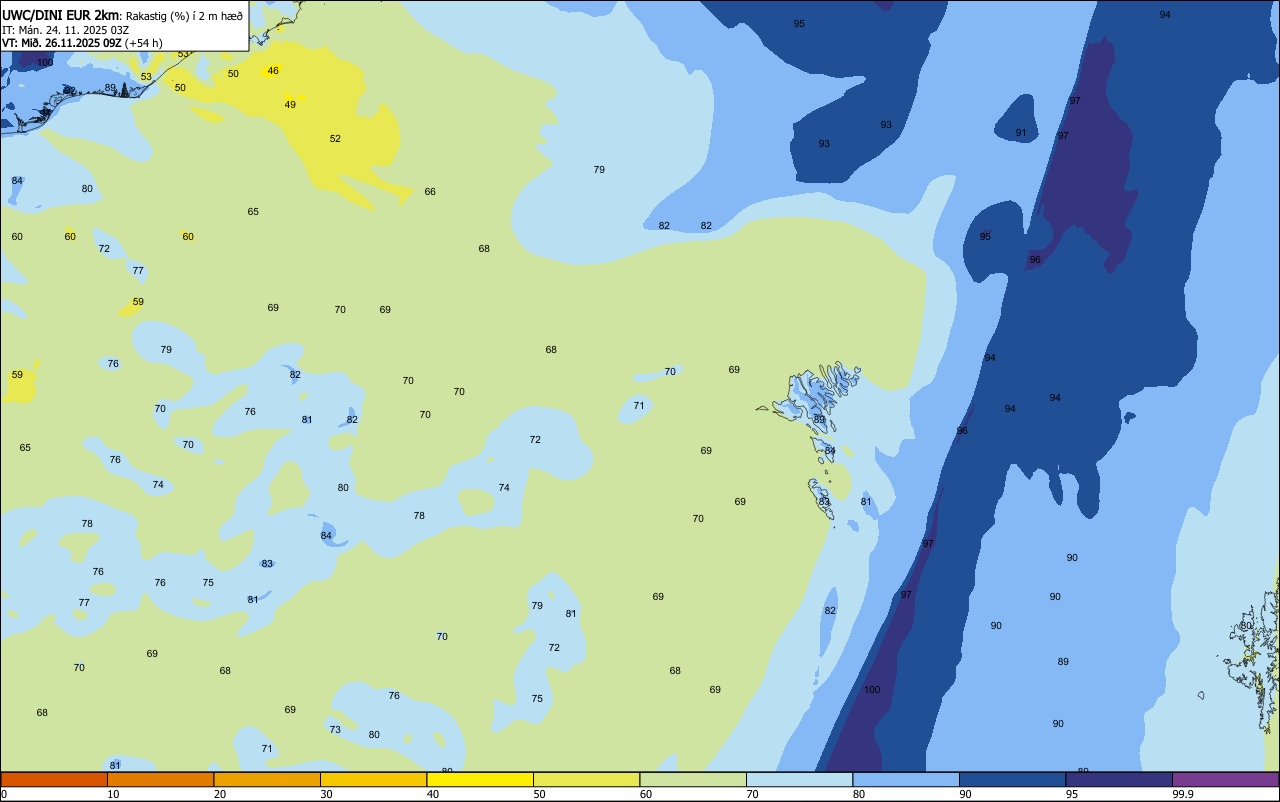
Task: Click the '(+54 h)' forecast offset text
Action: click(x=144, y=42)
